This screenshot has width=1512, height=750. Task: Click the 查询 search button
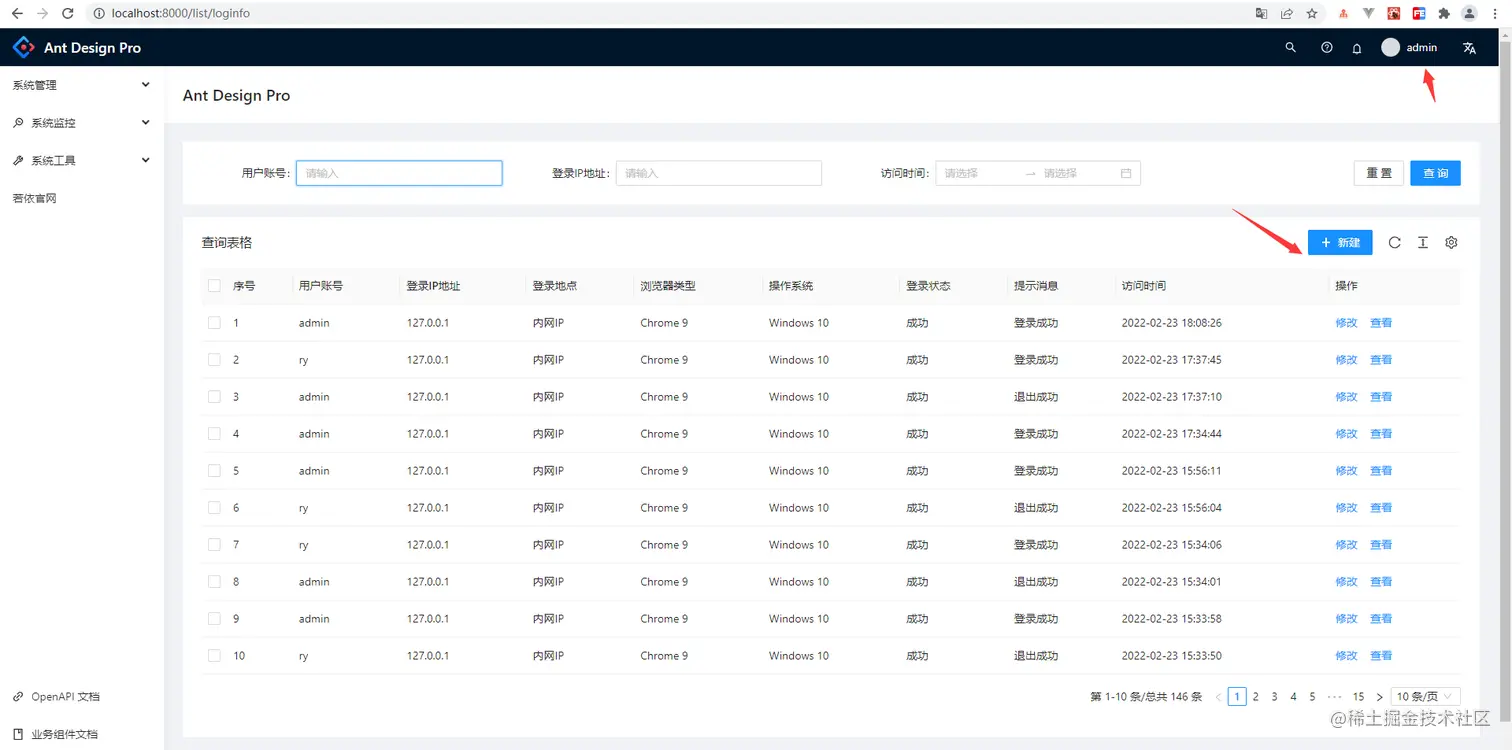pos(1436,173)
